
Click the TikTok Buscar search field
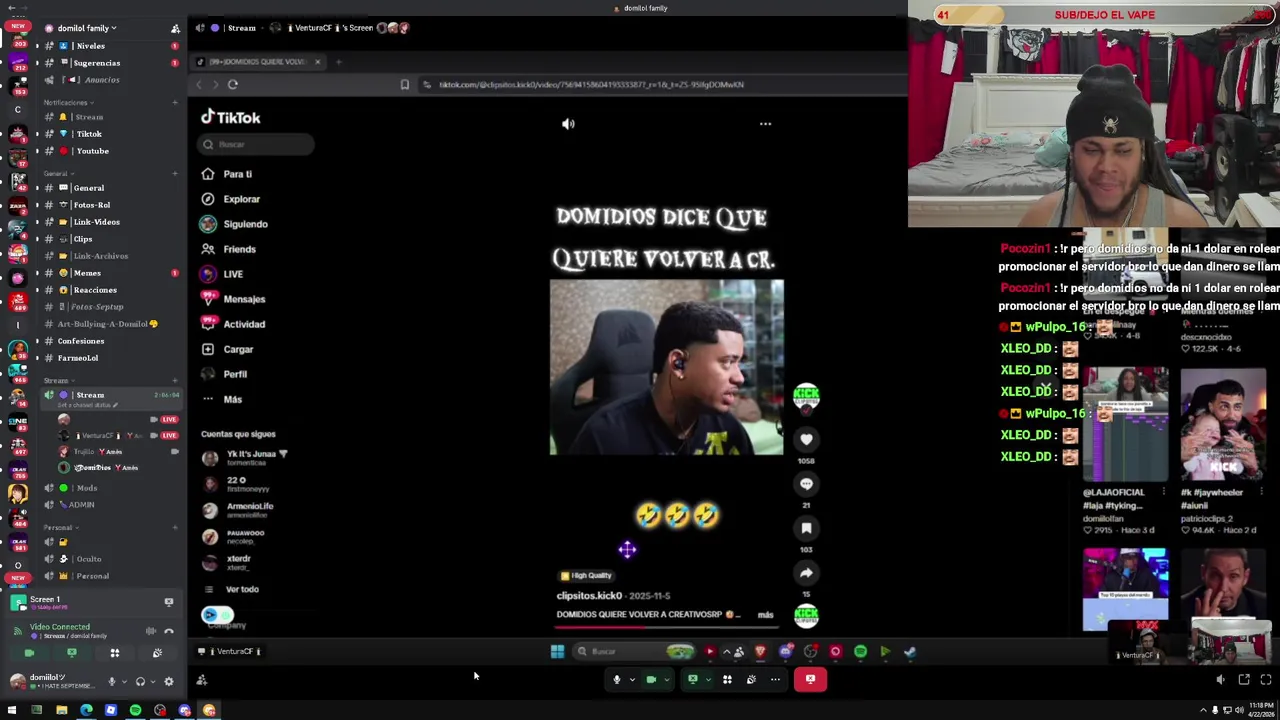coord(257,145)
